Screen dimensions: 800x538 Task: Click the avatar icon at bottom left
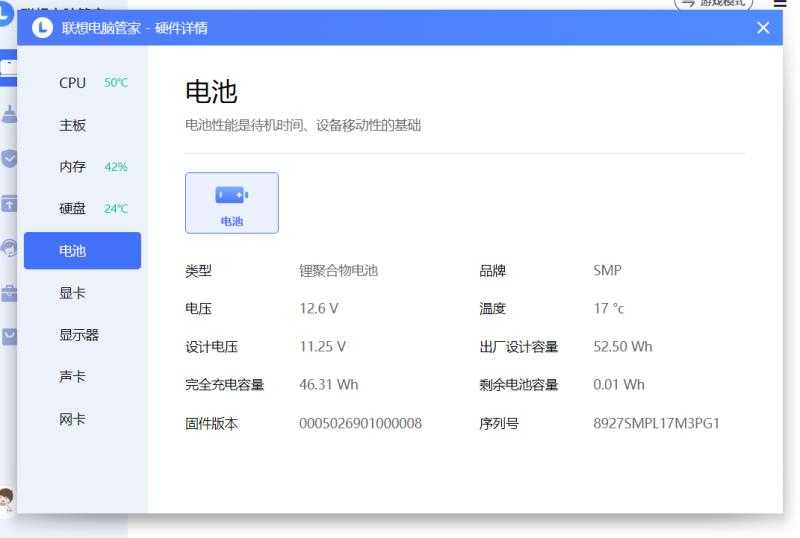coord(7,499)
